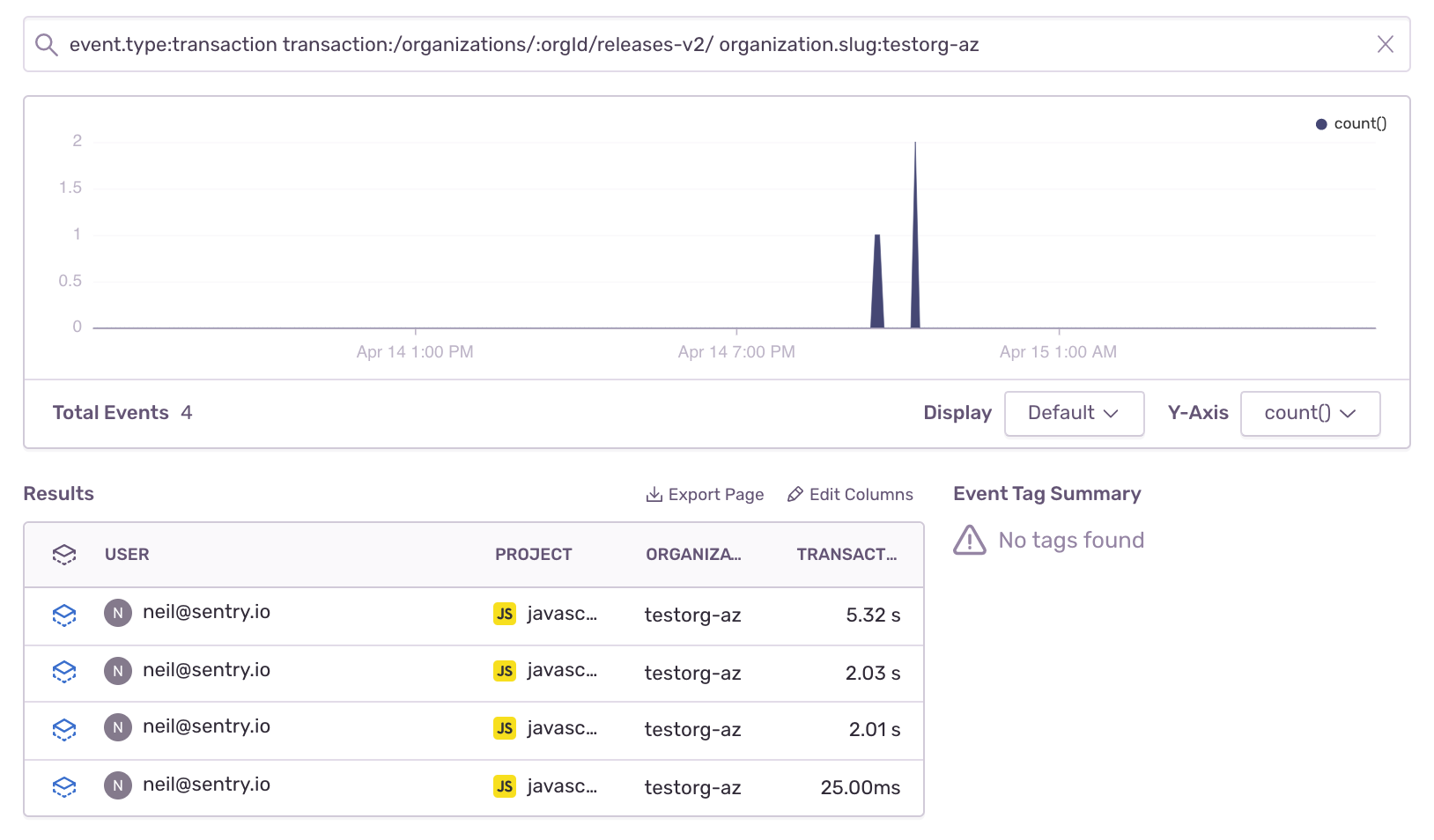Open event details icon for 2.03 s row

64,672
